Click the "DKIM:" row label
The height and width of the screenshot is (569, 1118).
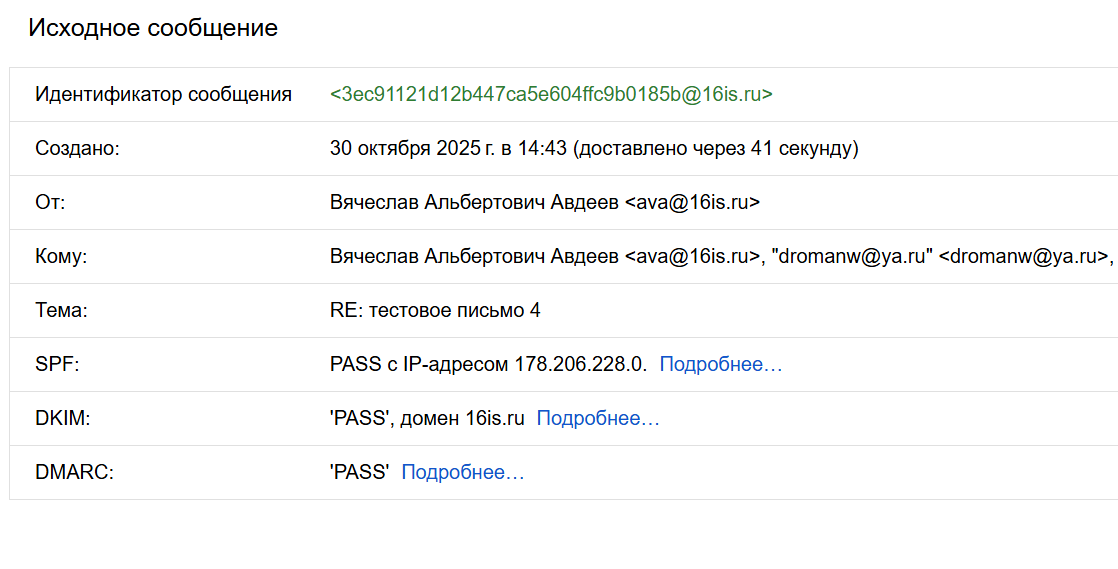pyautogui.click(x=63, y=418)
